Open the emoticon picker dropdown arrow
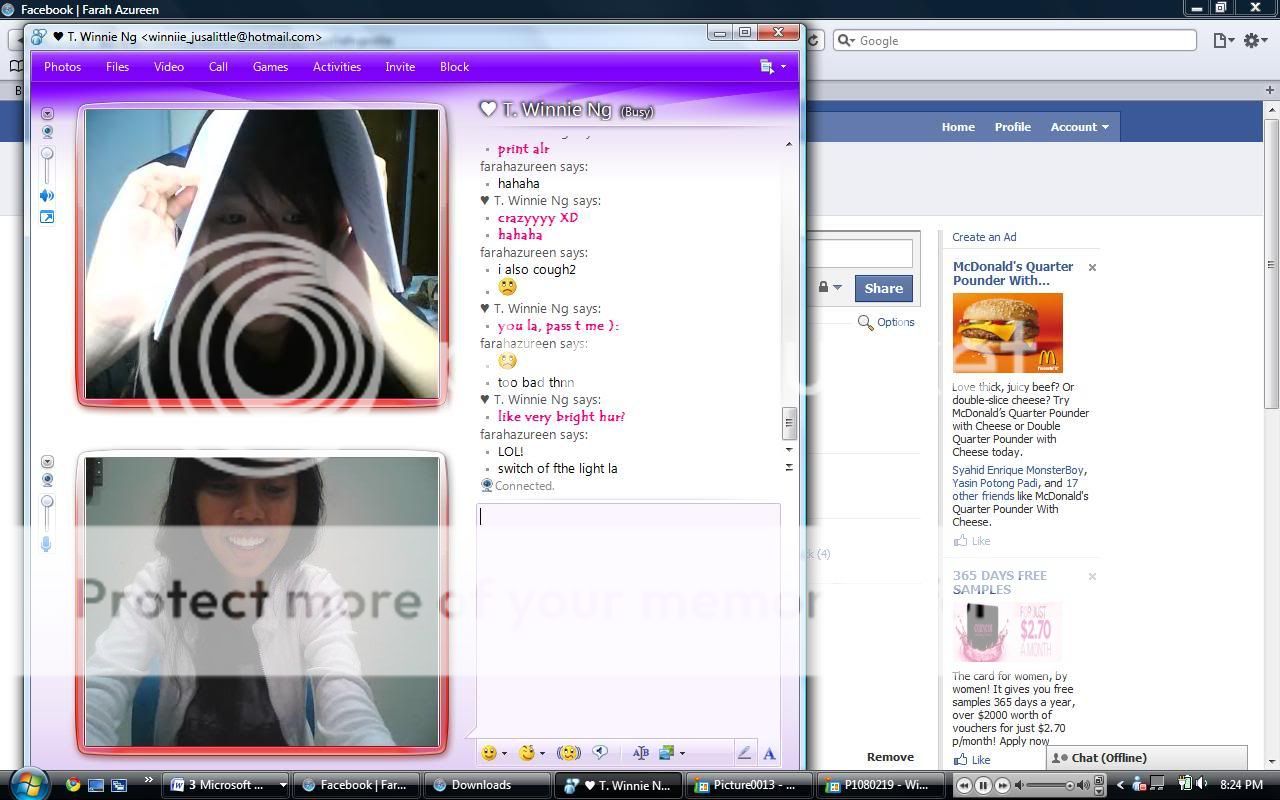Image resolution: width=1280 pixels, height=800 pixels. [504, 754]
